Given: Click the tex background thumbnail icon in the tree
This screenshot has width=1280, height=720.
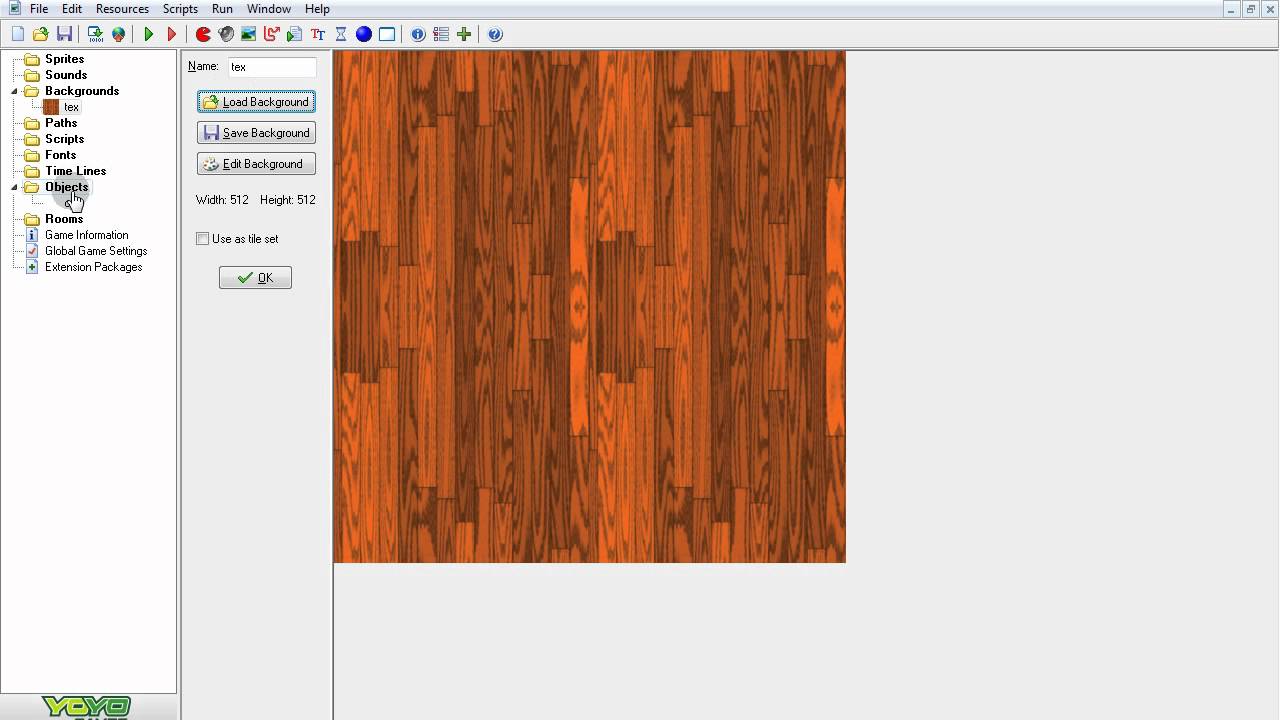Looking at the screenshot, I should (x=51, y=107).
